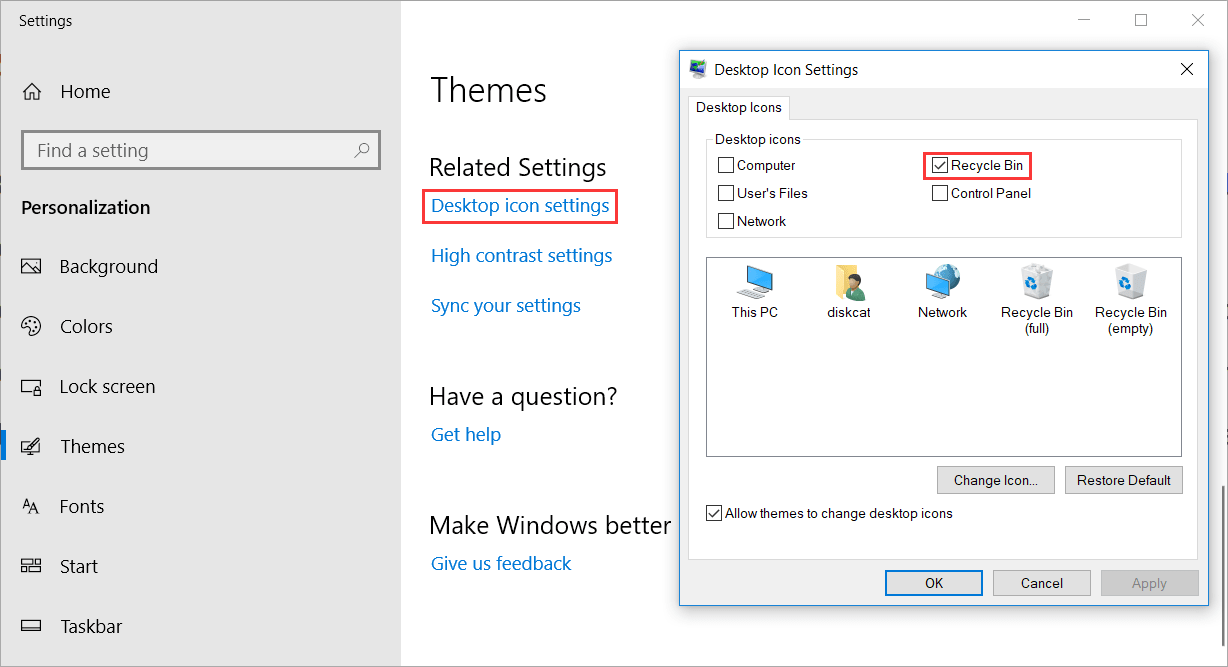This screenshot has width=1228, height=667.
Task: Click the This PC icon preview
Action: (x=754, y=290)
